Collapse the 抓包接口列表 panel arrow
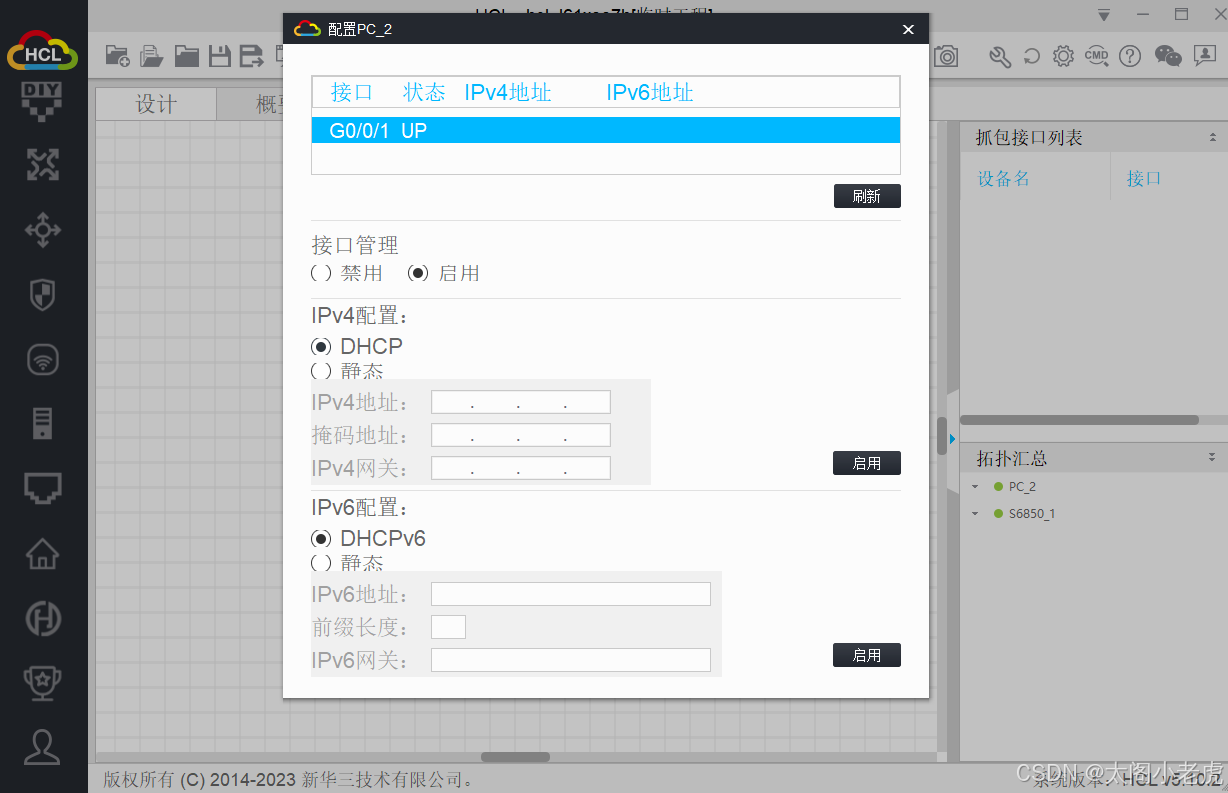 click(1212, 138)
